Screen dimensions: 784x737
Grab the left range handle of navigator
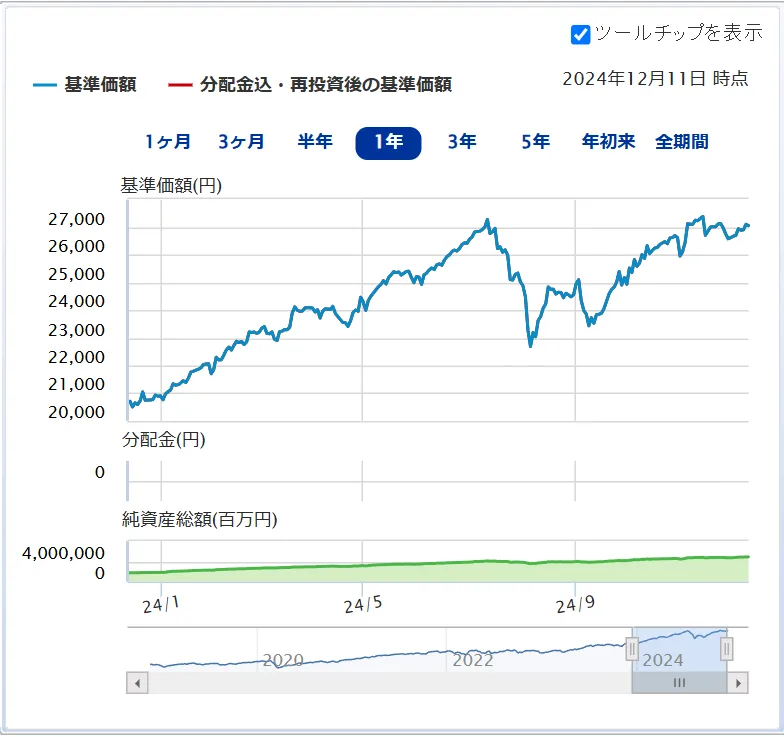(x=632, y=649)
